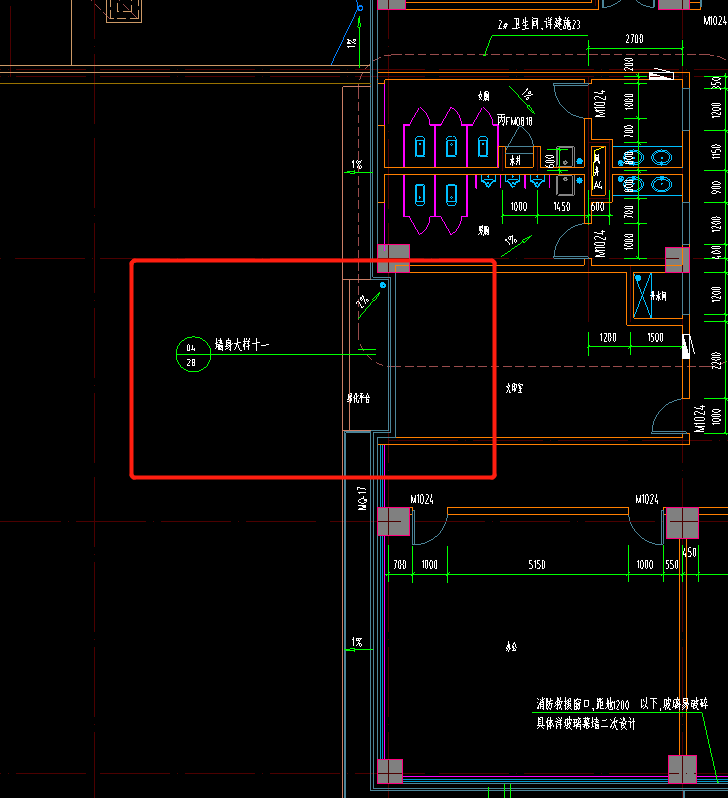Select the rightmost urinal symbol
The width and height of the screenshot is (728, 798).
tap(538, 181)
